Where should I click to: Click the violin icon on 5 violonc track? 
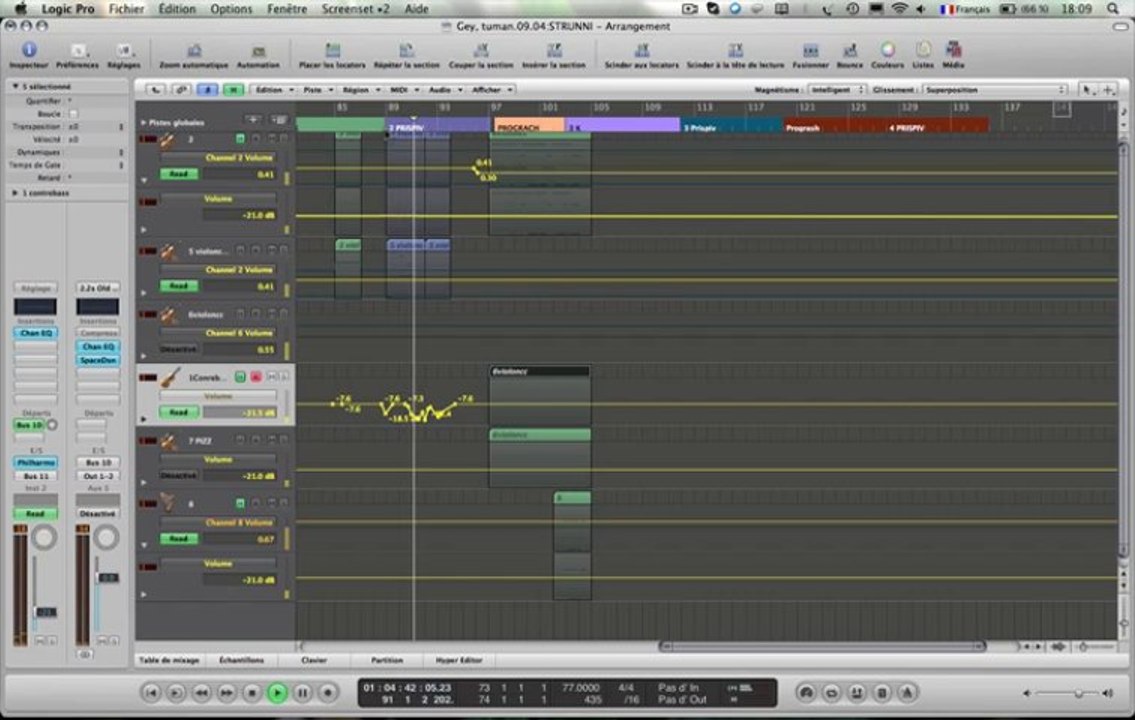click(169, 252)
